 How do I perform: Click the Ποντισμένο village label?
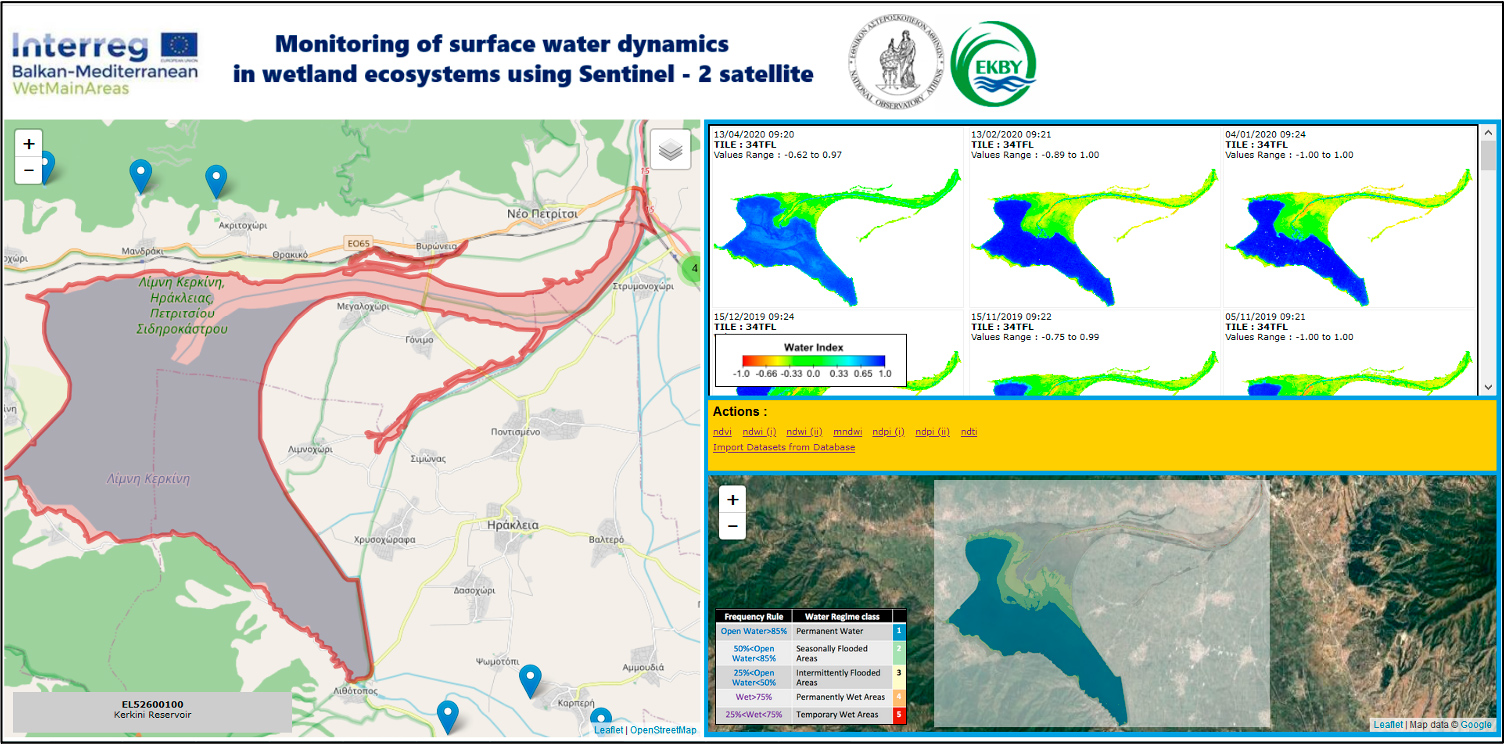516,431
